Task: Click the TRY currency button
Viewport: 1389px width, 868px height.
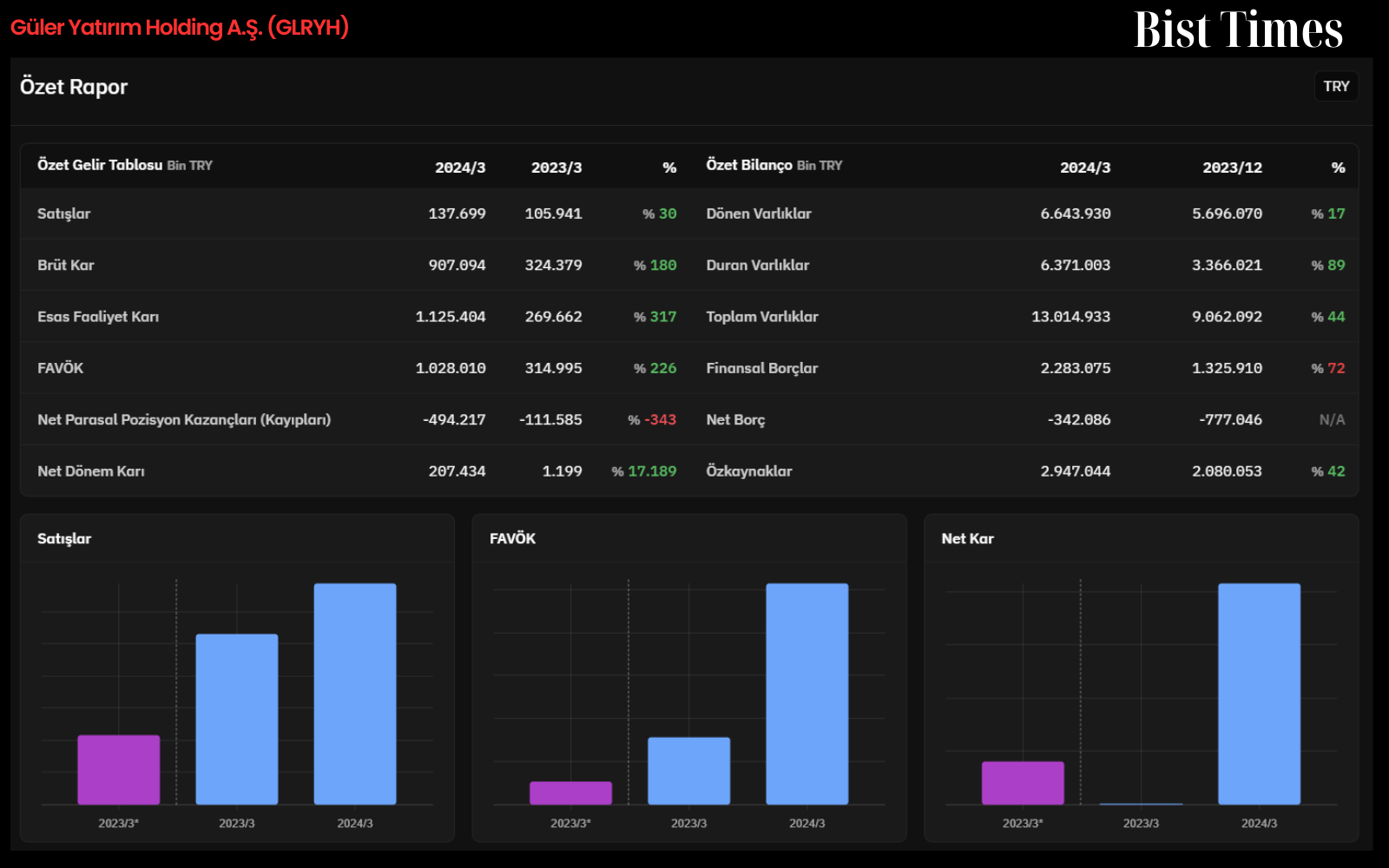Action: pyautogui.click(x=1336, y=86)
